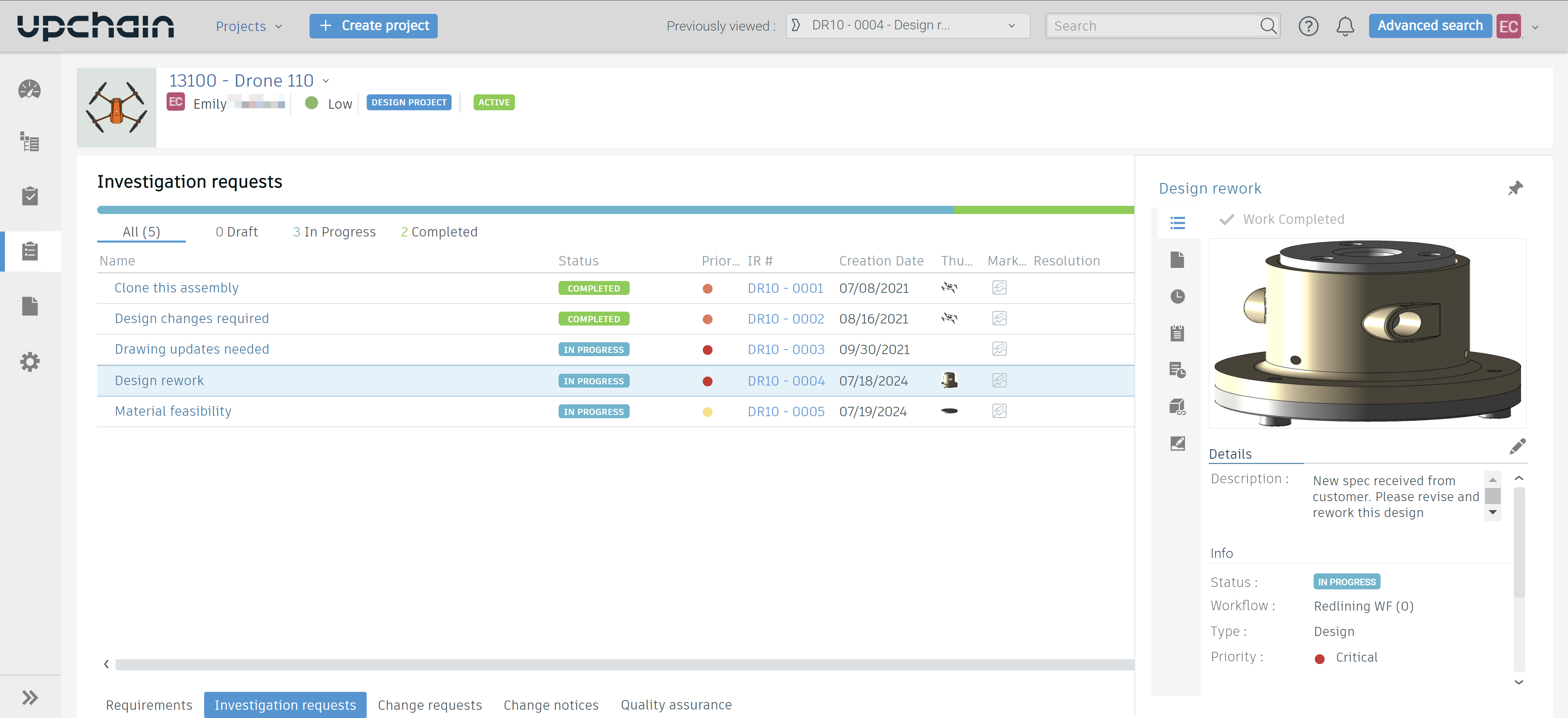Click the BOM tree structure sidebar icon
Viewport: 1568px width, 718px height.
coord(29,142)
